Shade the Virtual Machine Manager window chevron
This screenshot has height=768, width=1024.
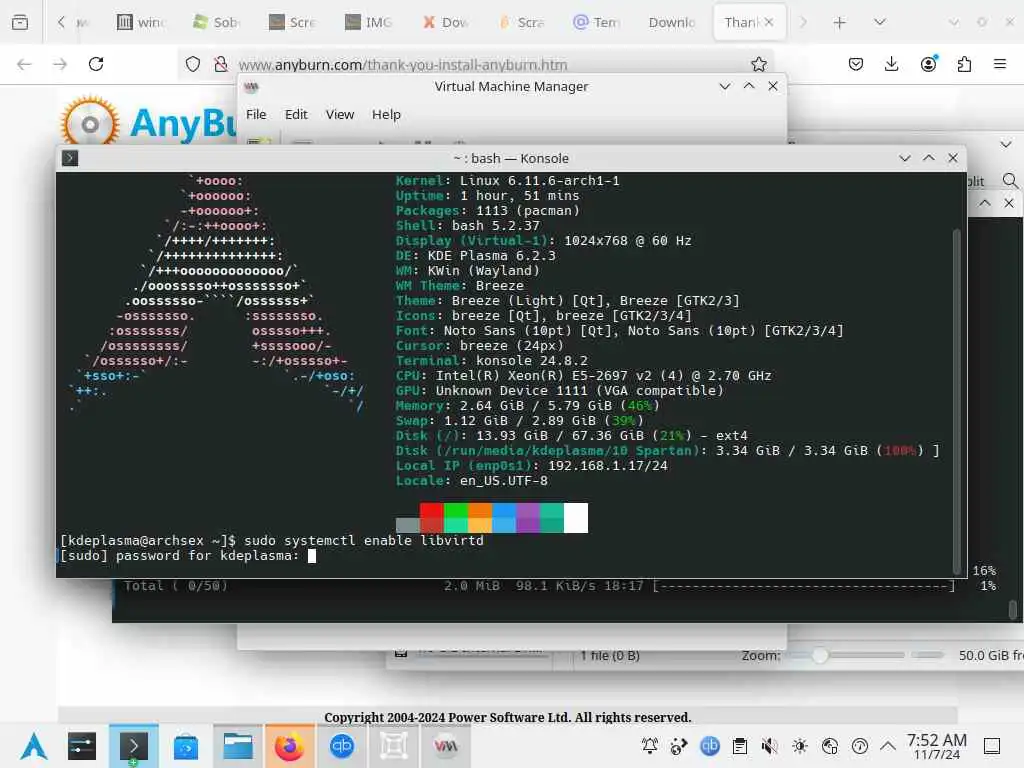(x=725, y=86)
